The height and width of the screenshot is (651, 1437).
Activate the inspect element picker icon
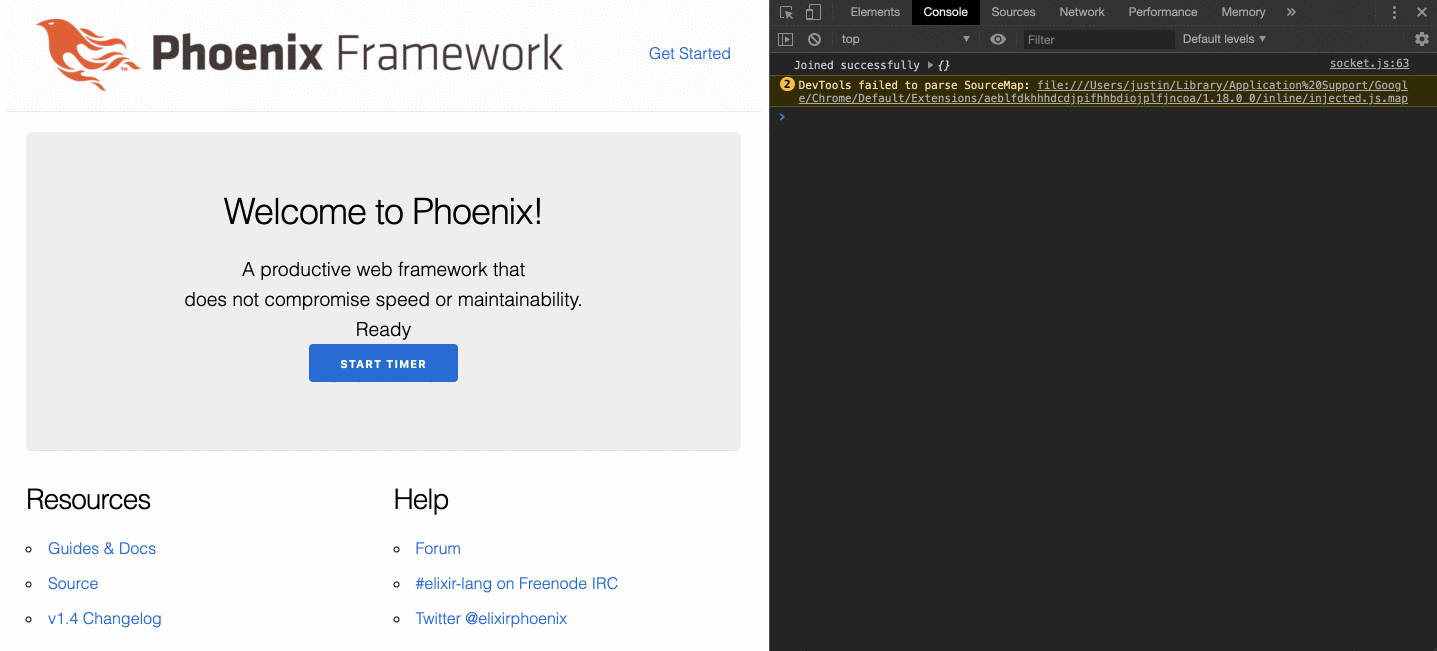786,12
